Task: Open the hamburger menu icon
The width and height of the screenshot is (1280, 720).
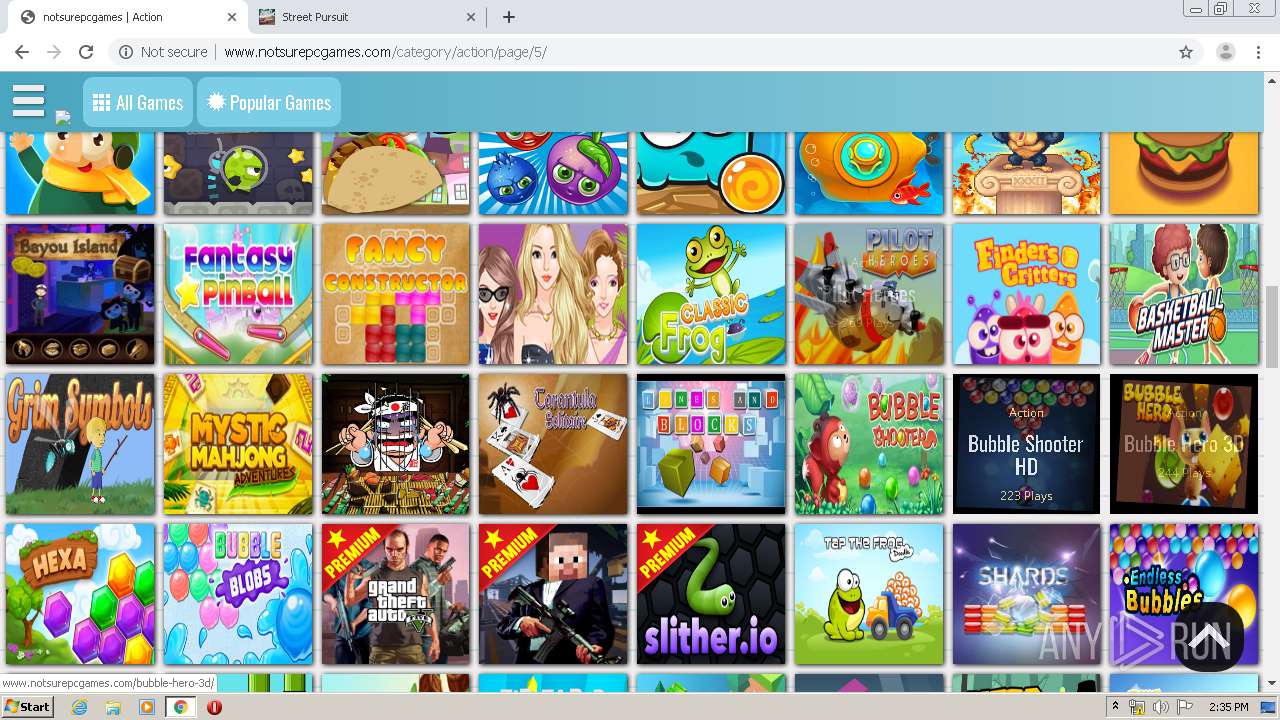Action: [29, 101]
